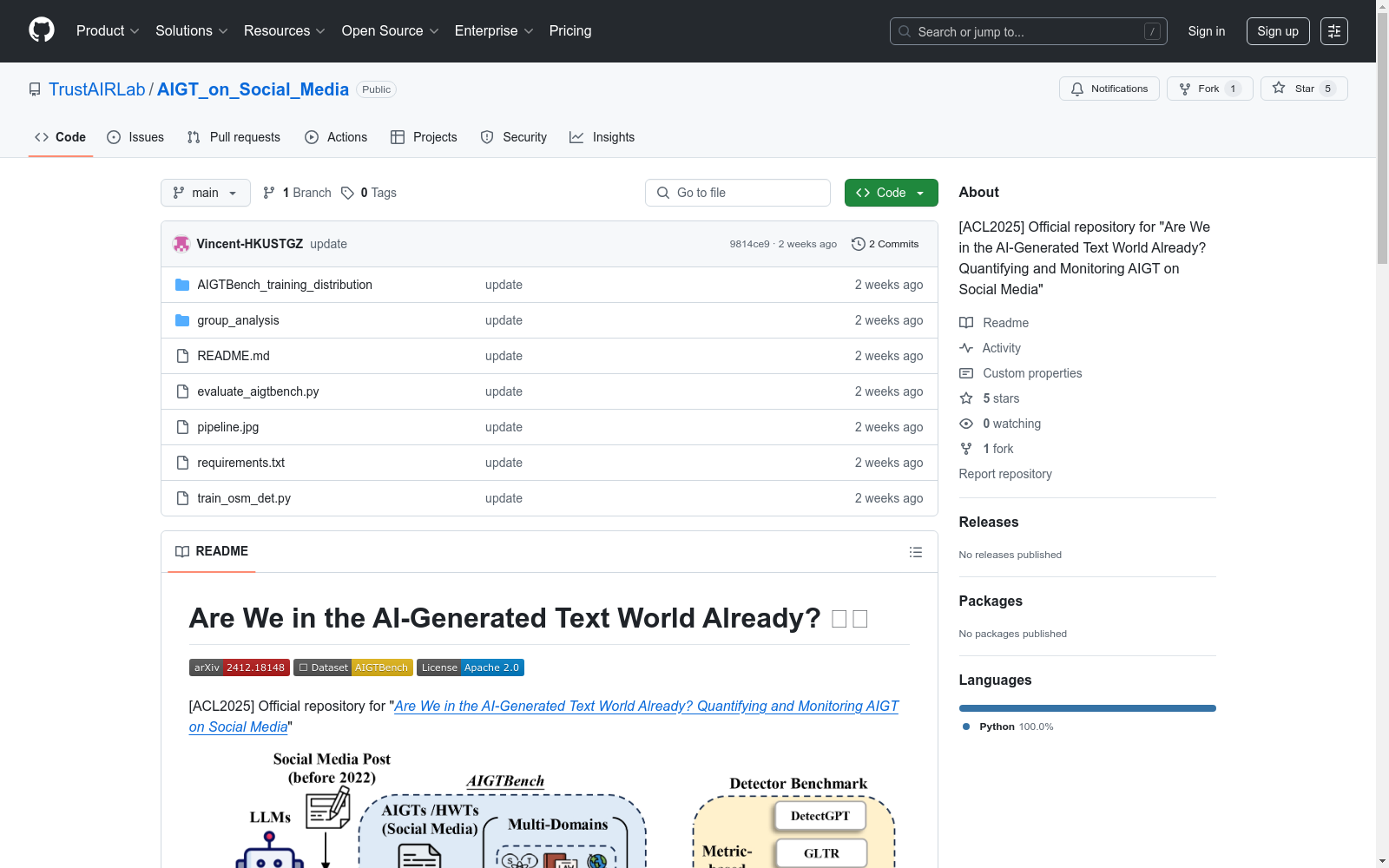
Task: Click the pipeline.jpg file icon
Action: pos(182,427)
